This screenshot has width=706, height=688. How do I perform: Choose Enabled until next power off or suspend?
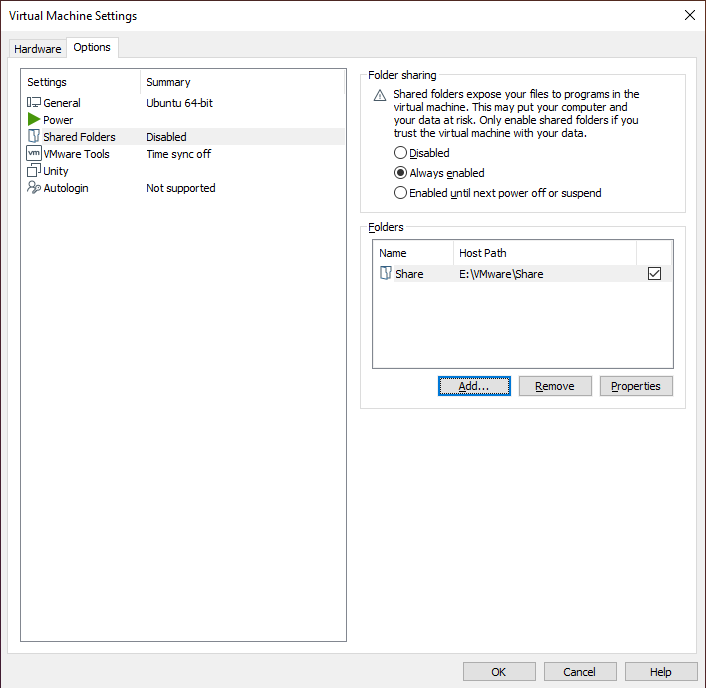pyautogui.click(x=400, y=193)
